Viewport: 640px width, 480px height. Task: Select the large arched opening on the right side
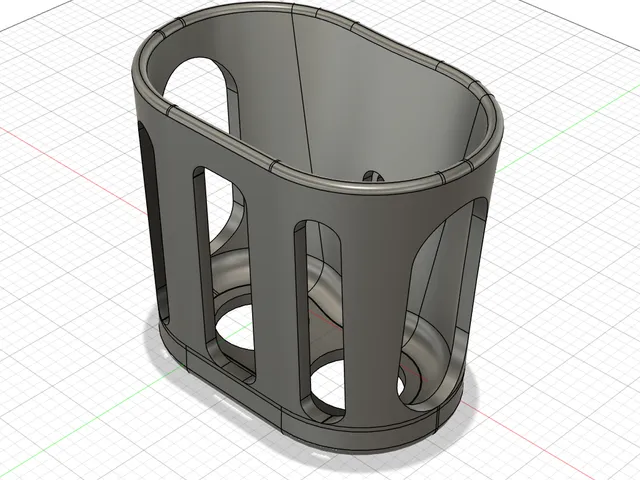(x=443, y=305)
